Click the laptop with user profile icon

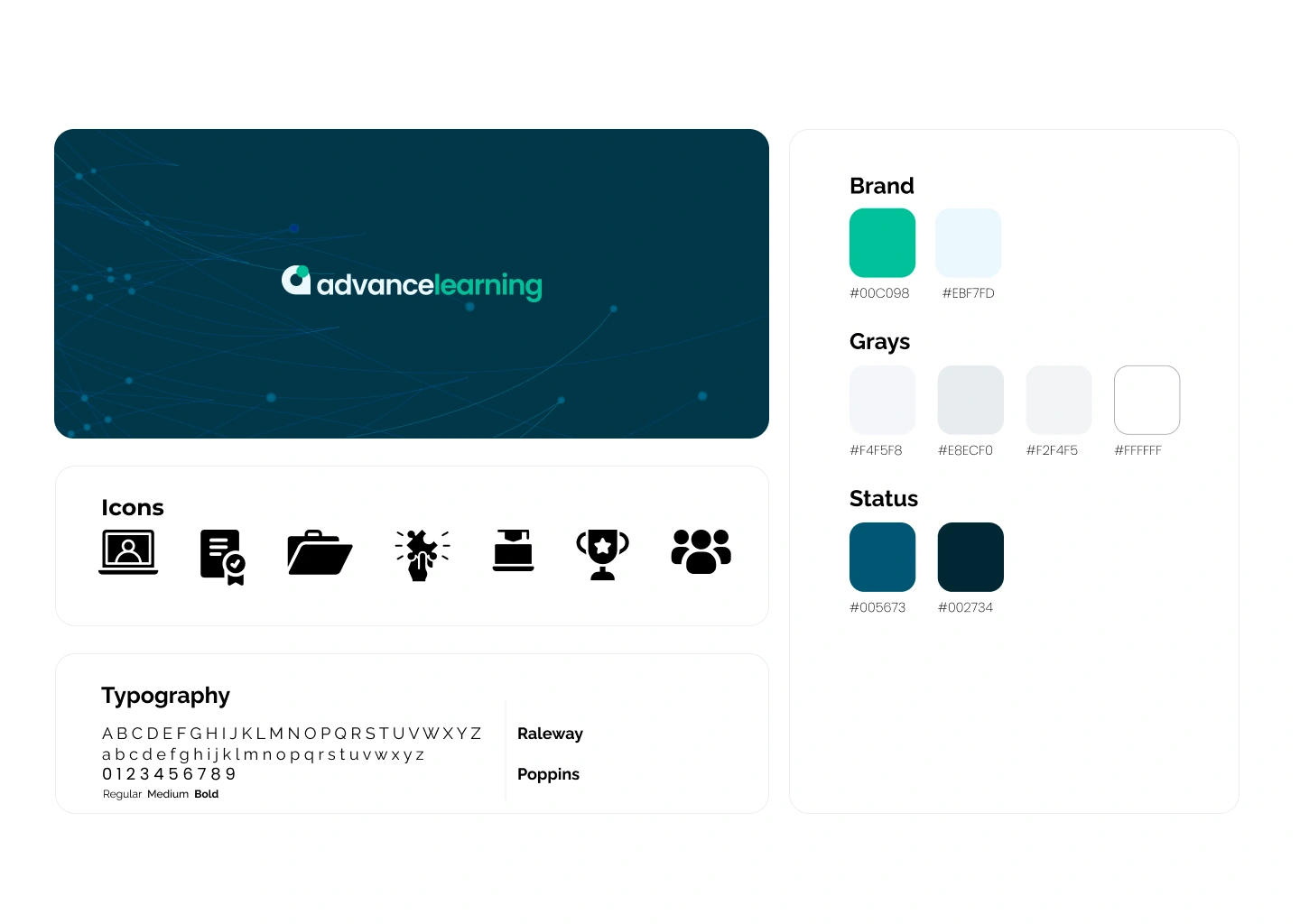pyautogui.click(x=128, y=551)
